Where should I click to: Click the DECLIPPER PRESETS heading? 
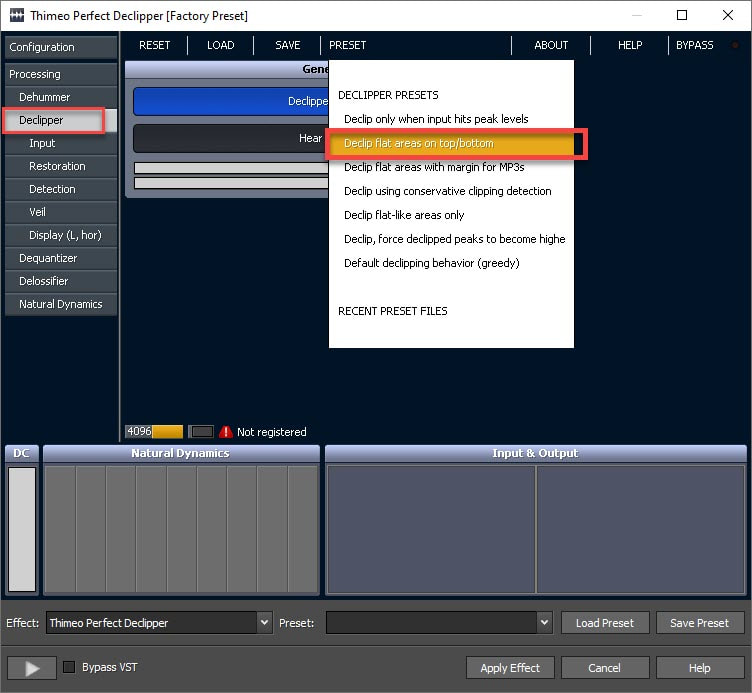388,95
